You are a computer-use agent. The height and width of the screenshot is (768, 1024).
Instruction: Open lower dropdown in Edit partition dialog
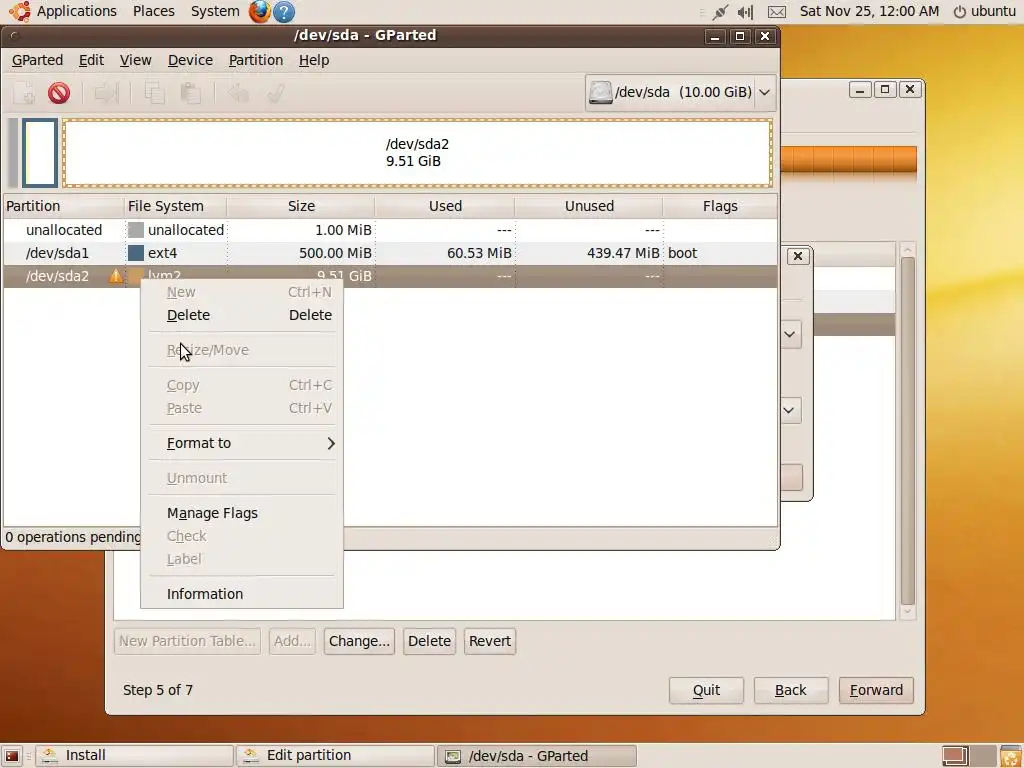pos(789,410)
